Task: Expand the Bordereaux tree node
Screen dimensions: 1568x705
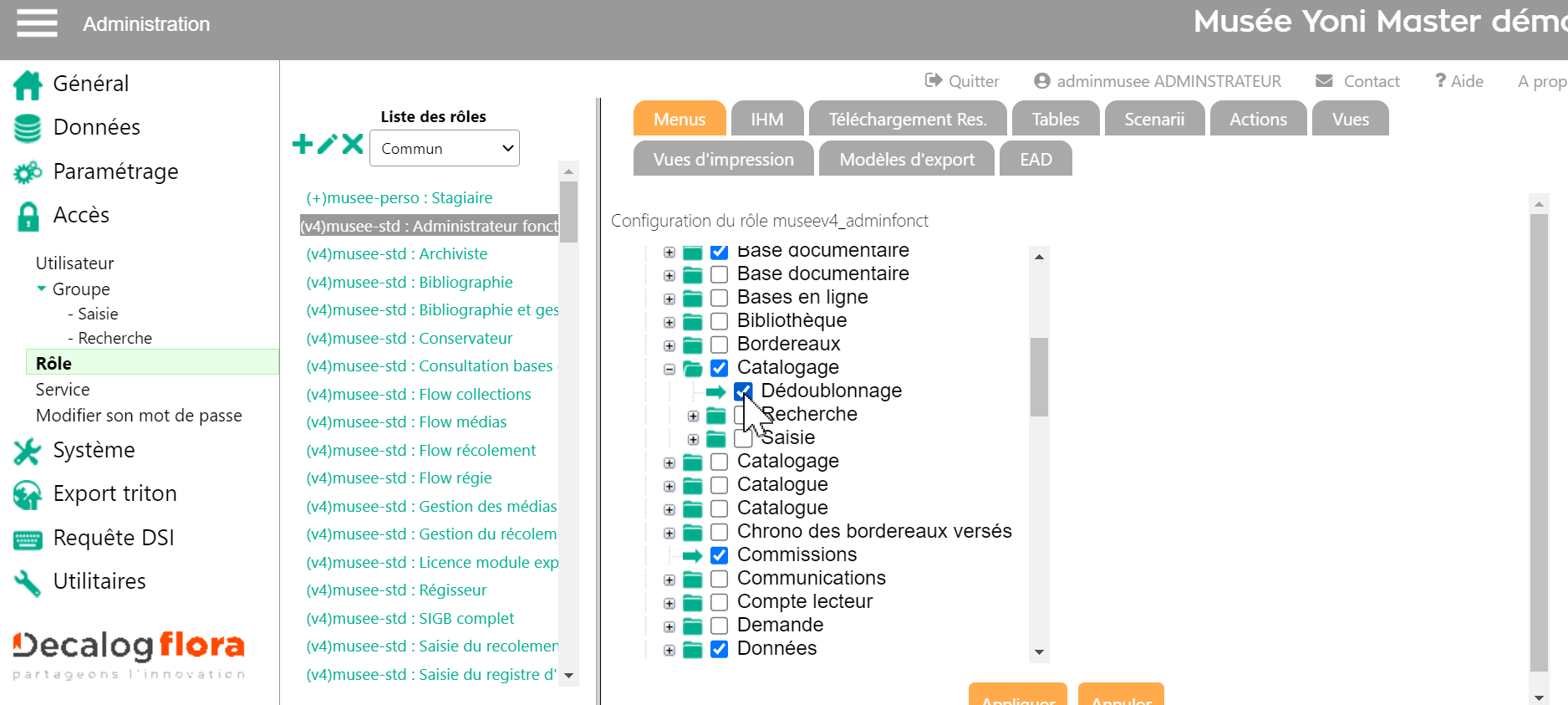Action: [669, 345]
